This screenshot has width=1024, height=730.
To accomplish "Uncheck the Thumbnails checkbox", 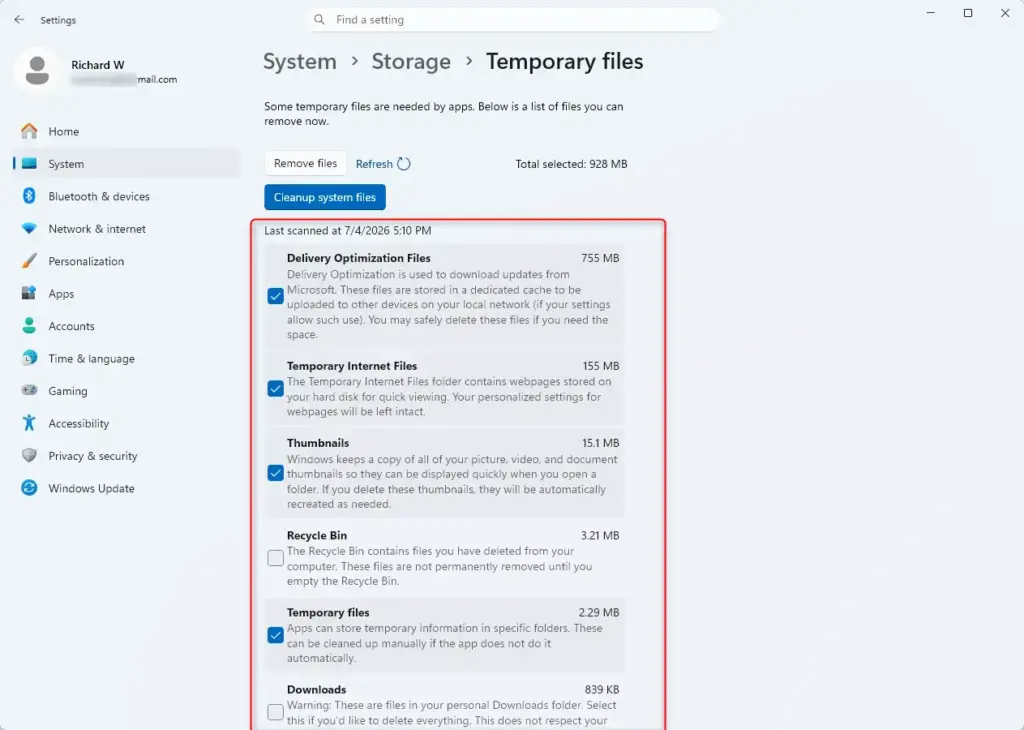I will 276,473.
